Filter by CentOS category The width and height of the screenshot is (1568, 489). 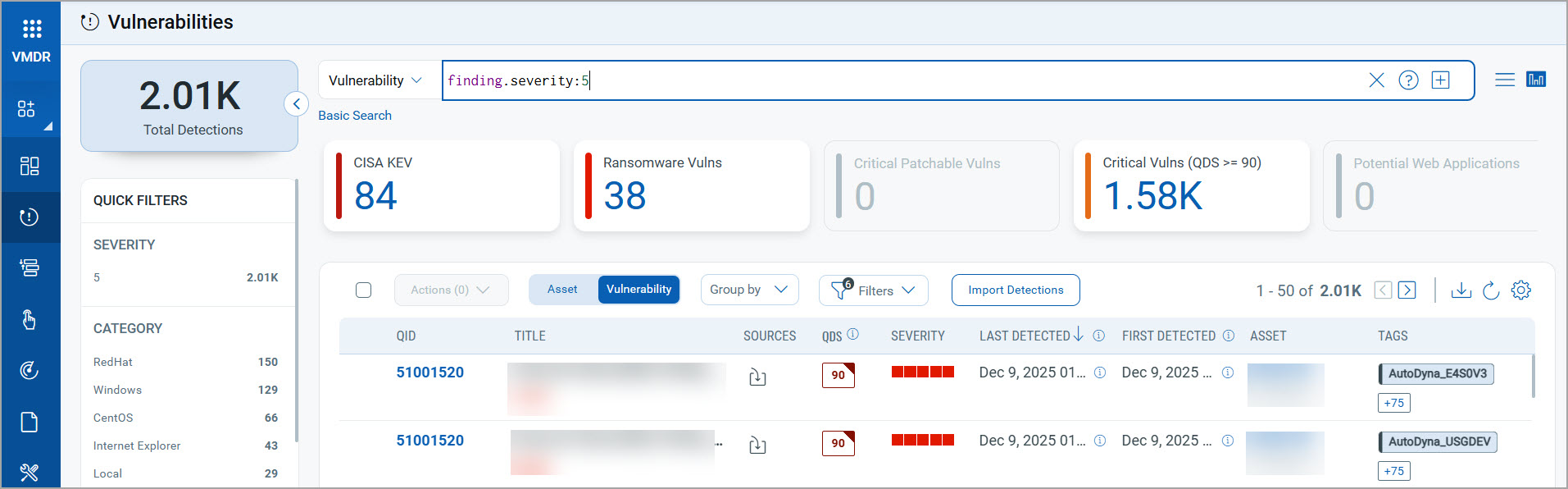tap(186, 418)
